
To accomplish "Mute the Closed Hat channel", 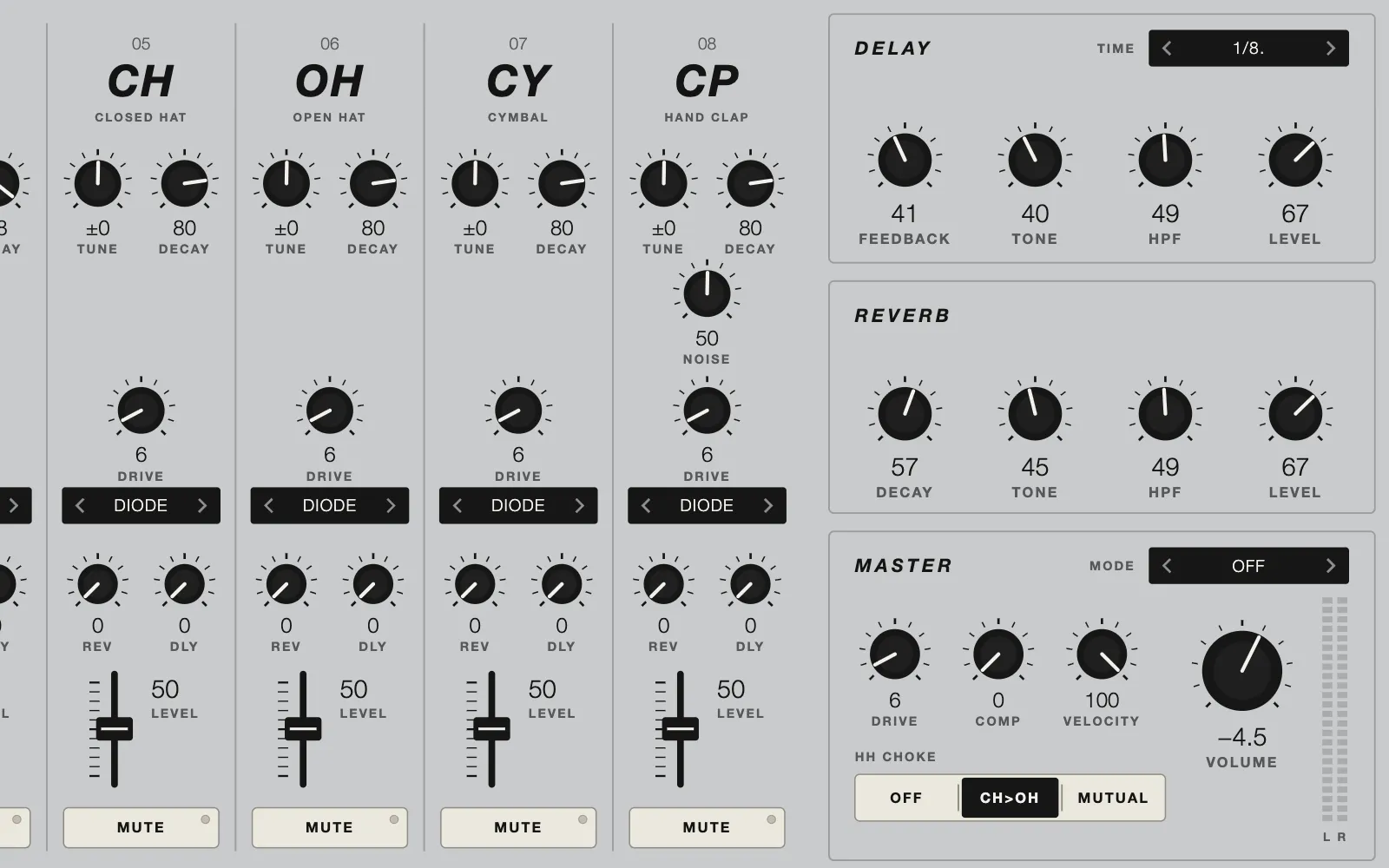I will (141, 827).
